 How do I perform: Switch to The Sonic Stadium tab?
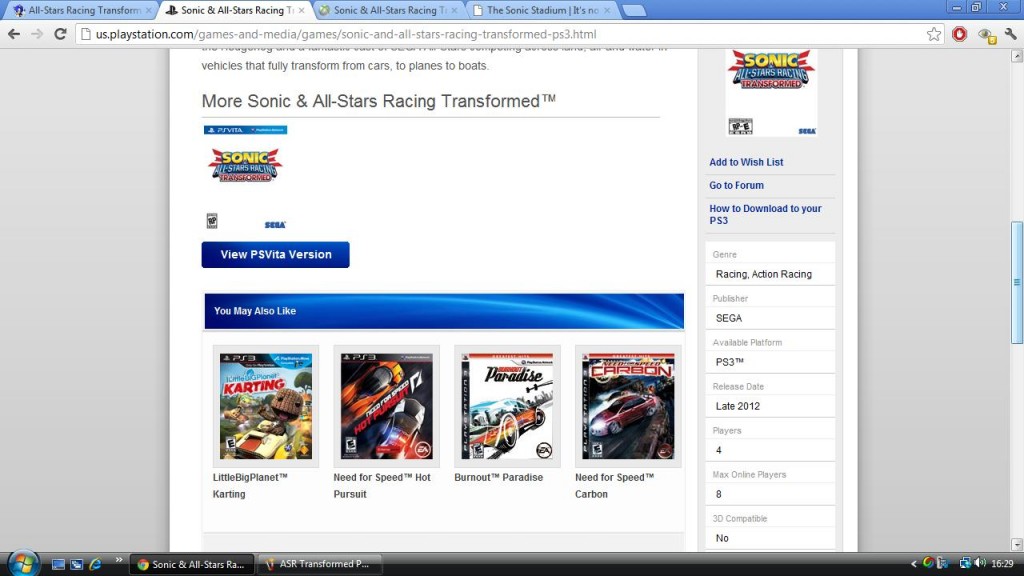(542, 10)
